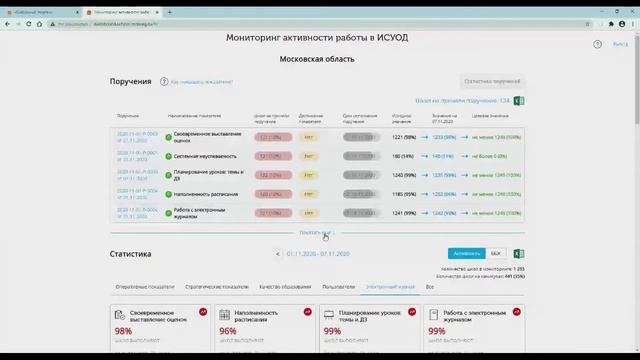Open the help icon at top right
The image size is (640, 360).
597,44
